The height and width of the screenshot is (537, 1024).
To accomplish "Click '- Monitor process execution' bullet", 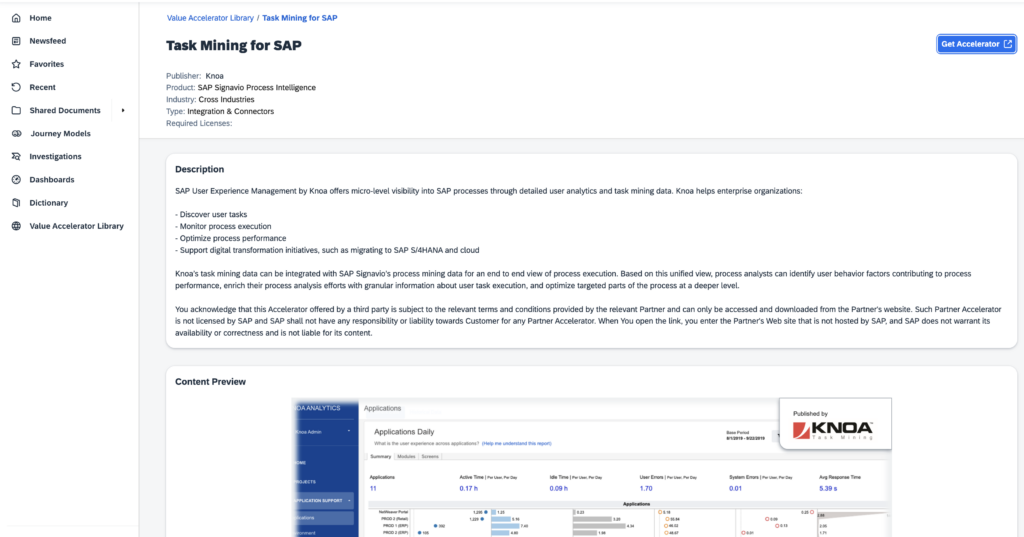I will (223, 226).
